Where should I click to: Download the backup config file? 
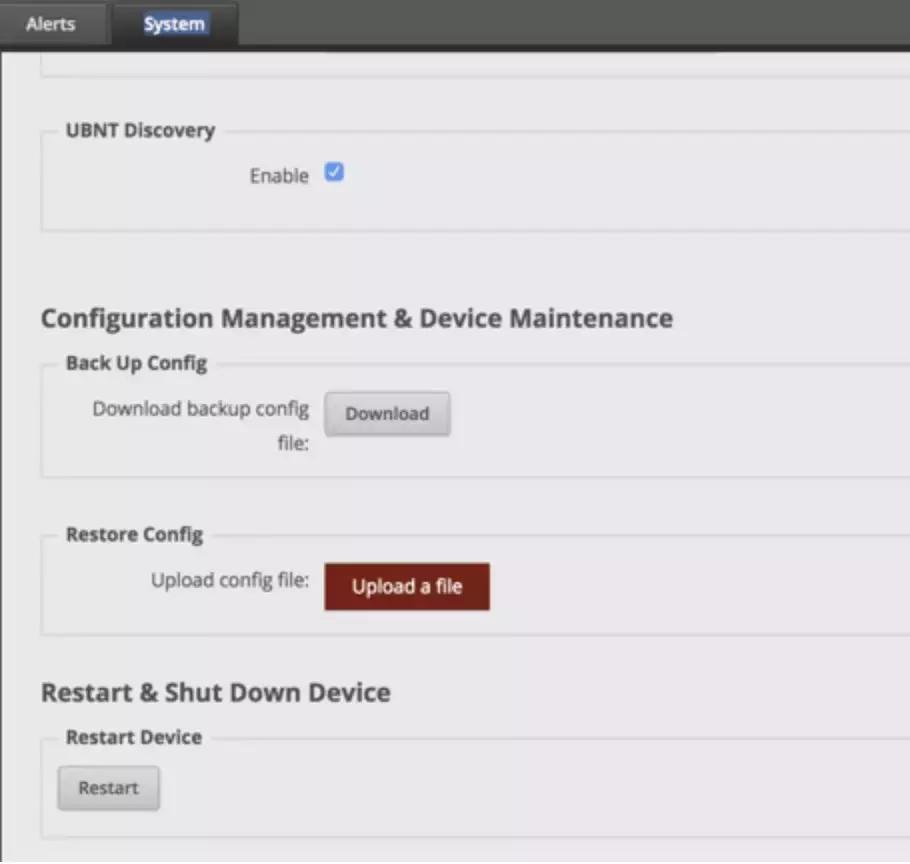tap(387, 414)
